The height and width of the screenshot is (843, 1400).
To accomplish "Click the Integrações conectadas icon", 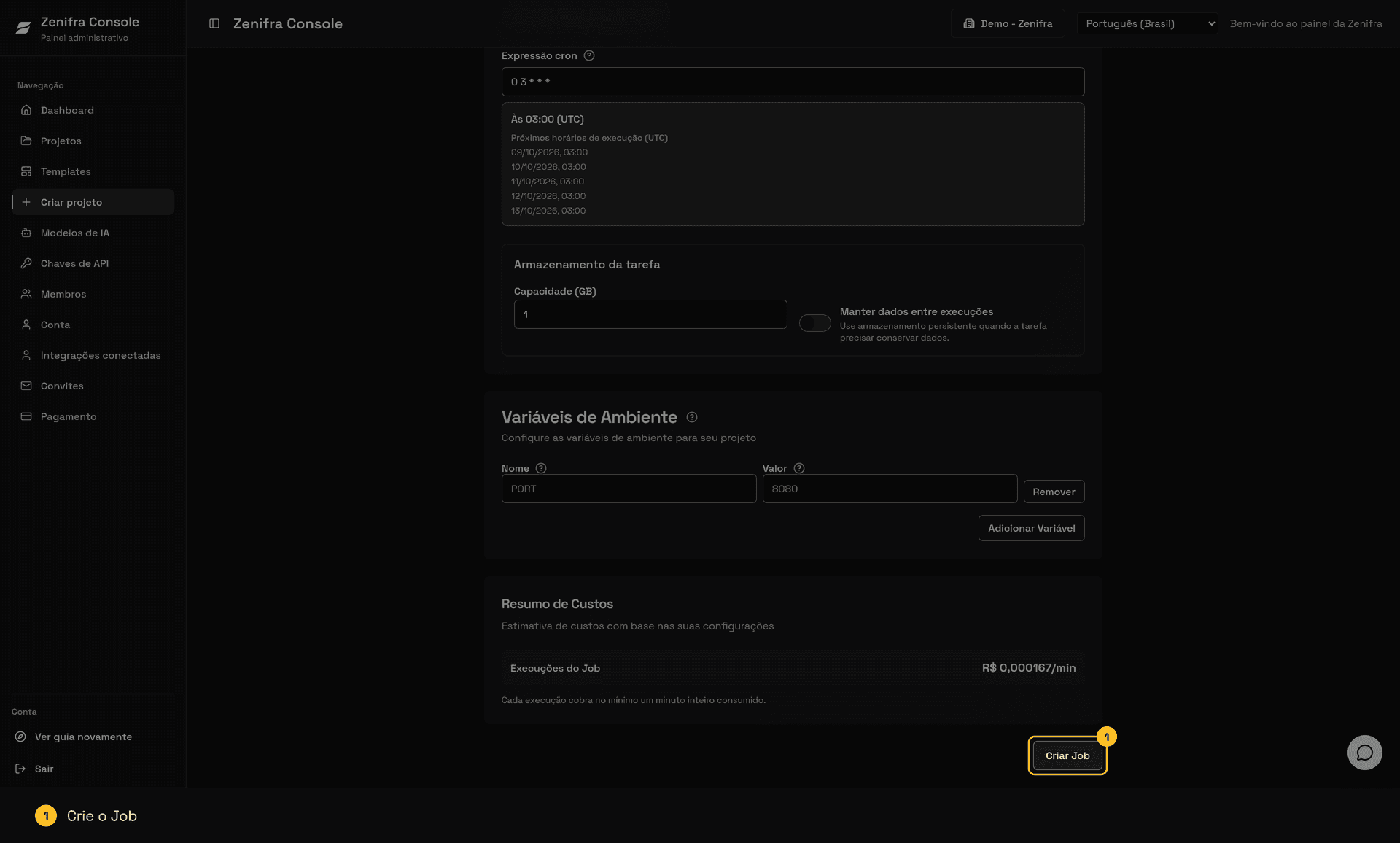I will [26, 355].
